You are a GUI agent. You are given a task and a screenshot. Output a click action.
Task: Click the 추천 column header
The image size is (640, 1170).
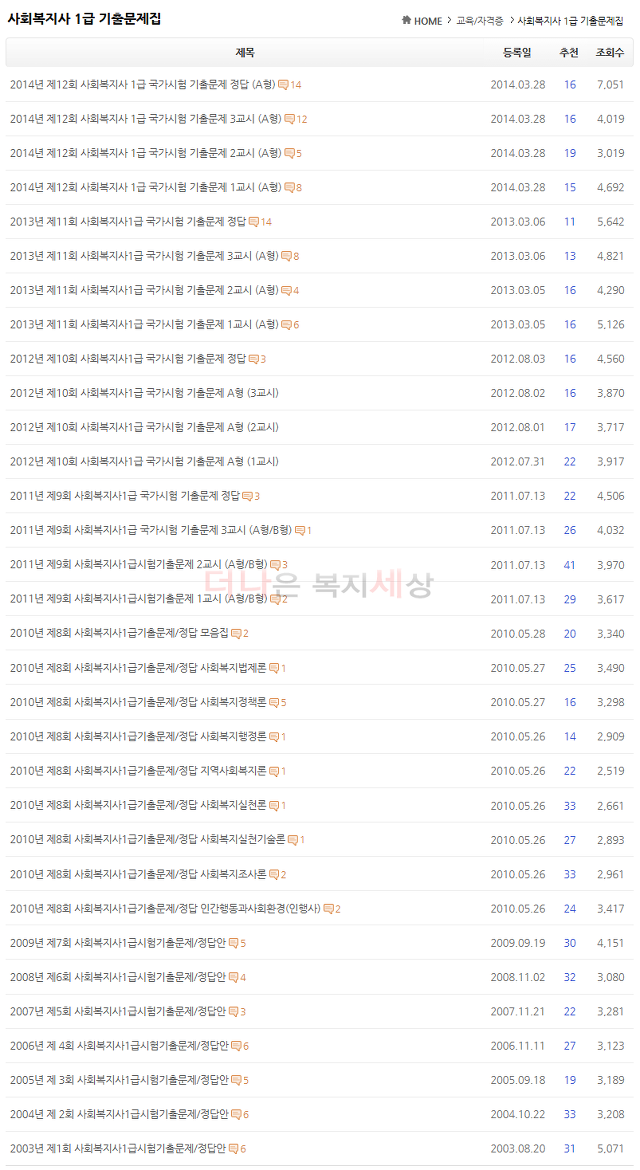569,52
